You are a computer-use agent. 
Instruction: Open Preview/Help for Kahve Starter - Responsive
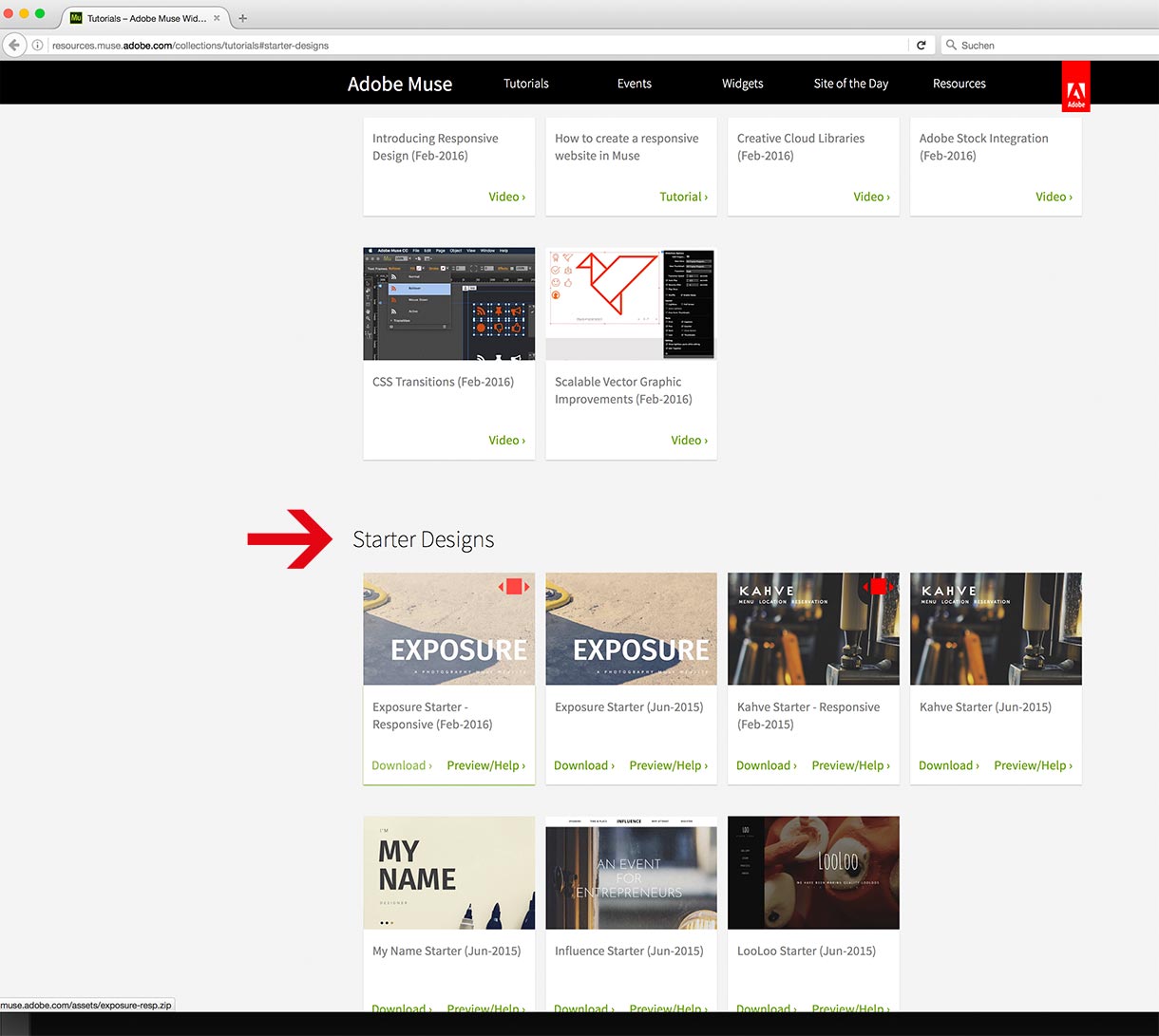click(851, 765)
